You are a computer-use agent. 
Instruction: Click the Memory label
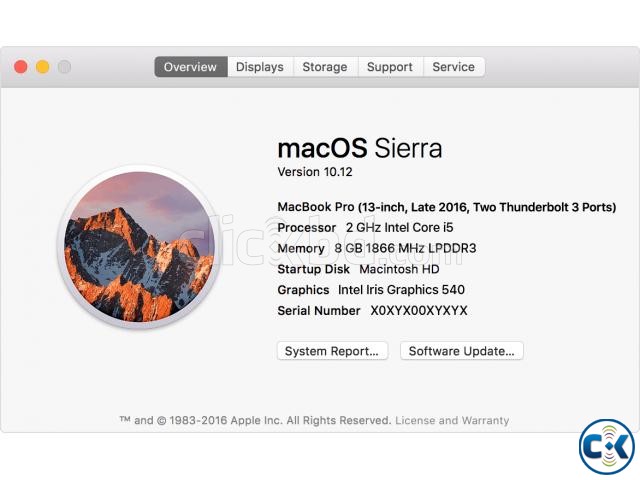[301, 248]
